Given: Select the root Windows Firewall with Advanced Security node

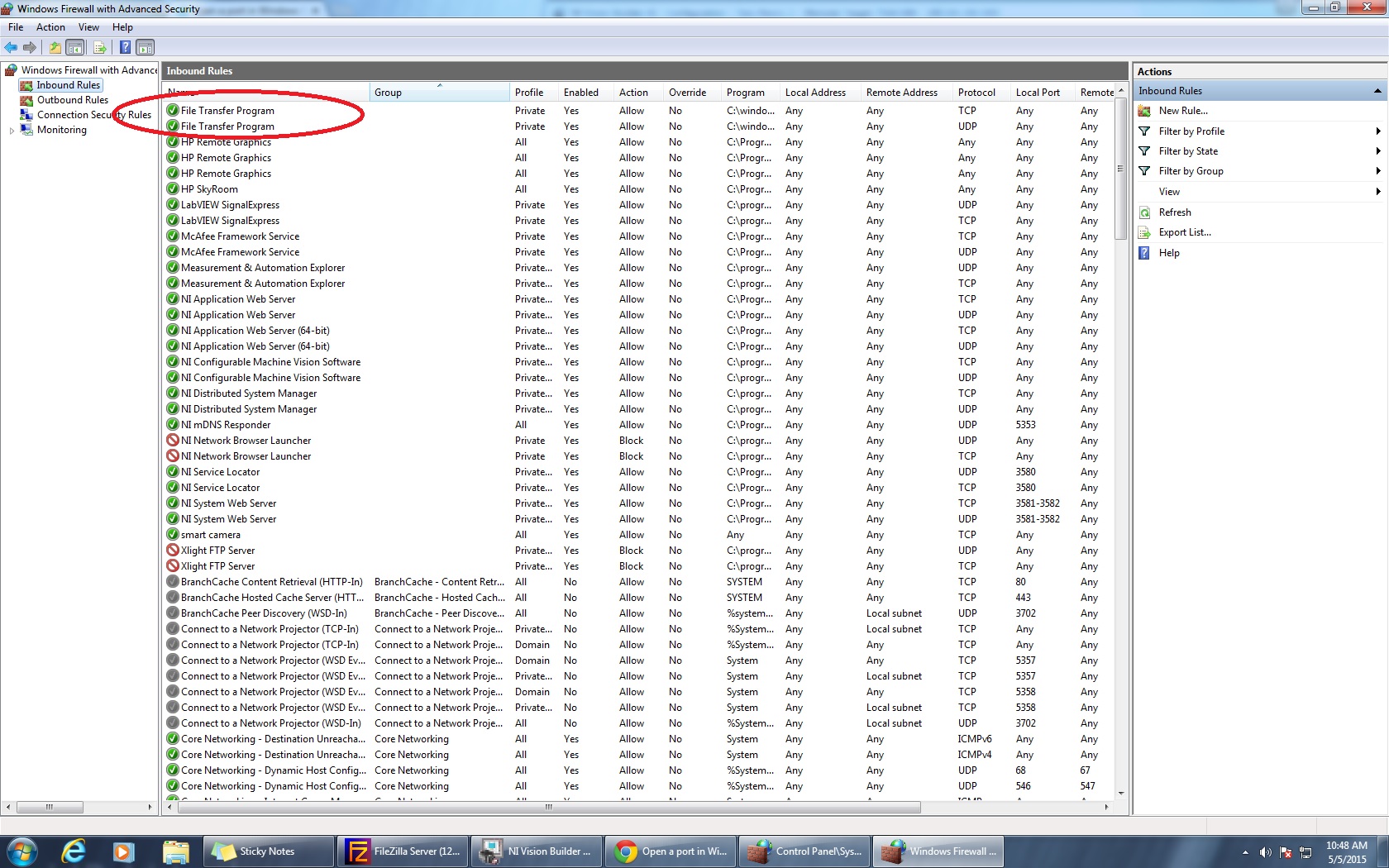Looking at the screenshot, I should 89,70.
